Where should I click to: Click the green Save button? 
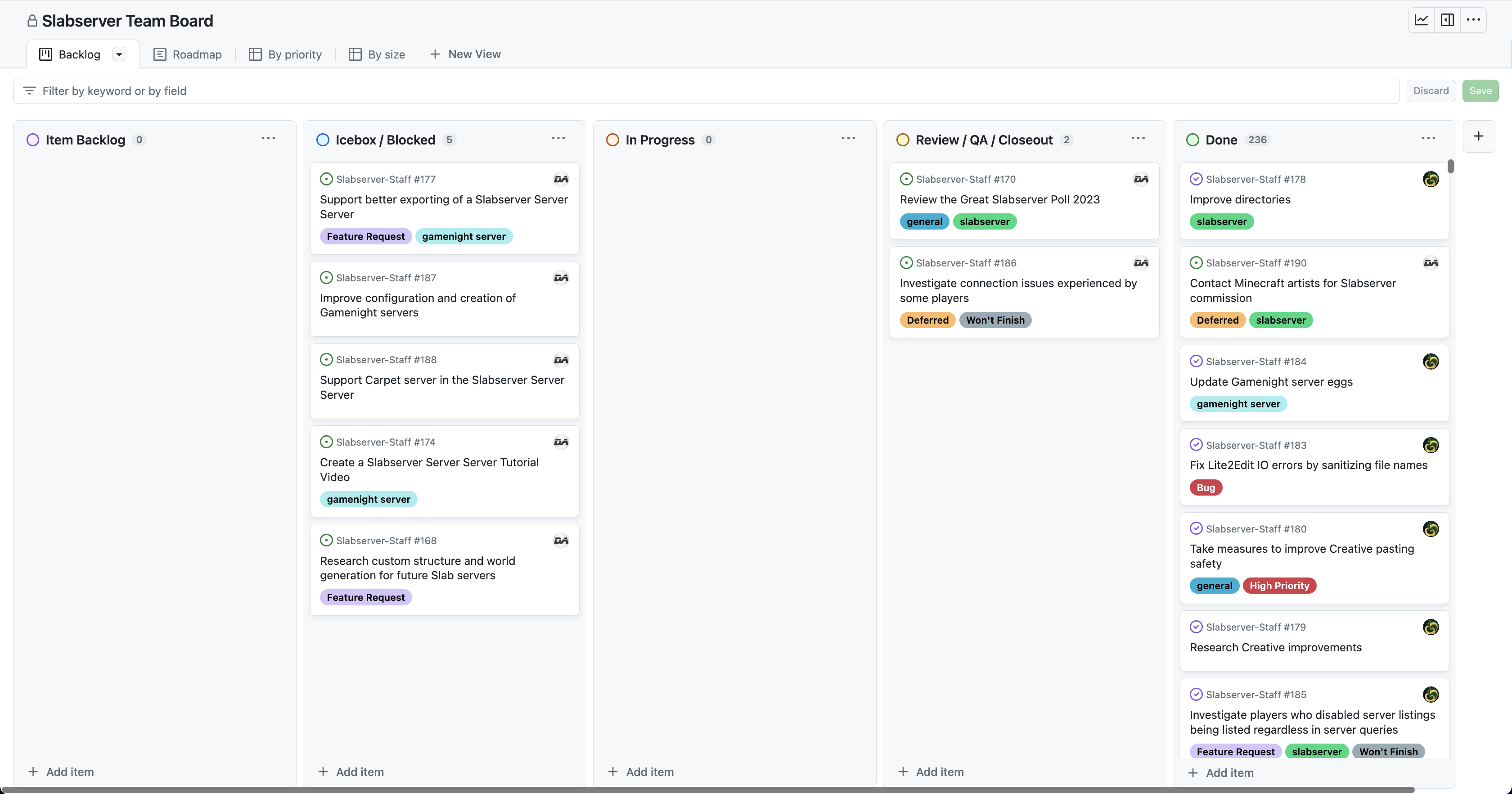coord(1480,90)
